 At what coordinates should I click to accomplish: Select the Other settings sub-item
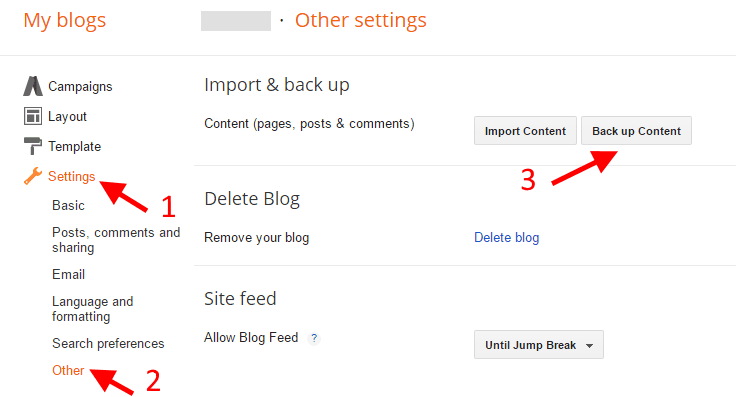[68, 370]
